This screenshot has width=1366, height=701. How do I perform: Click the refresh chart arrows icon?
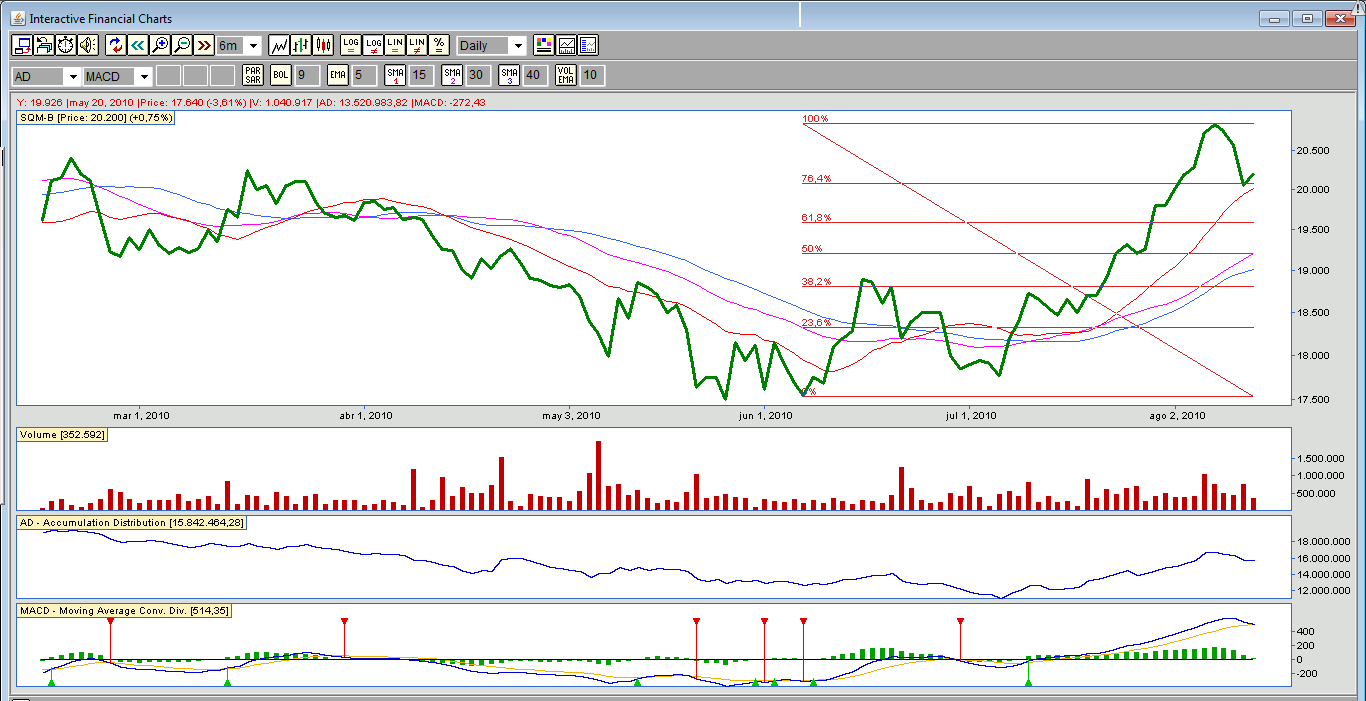[x=116, y=45]
